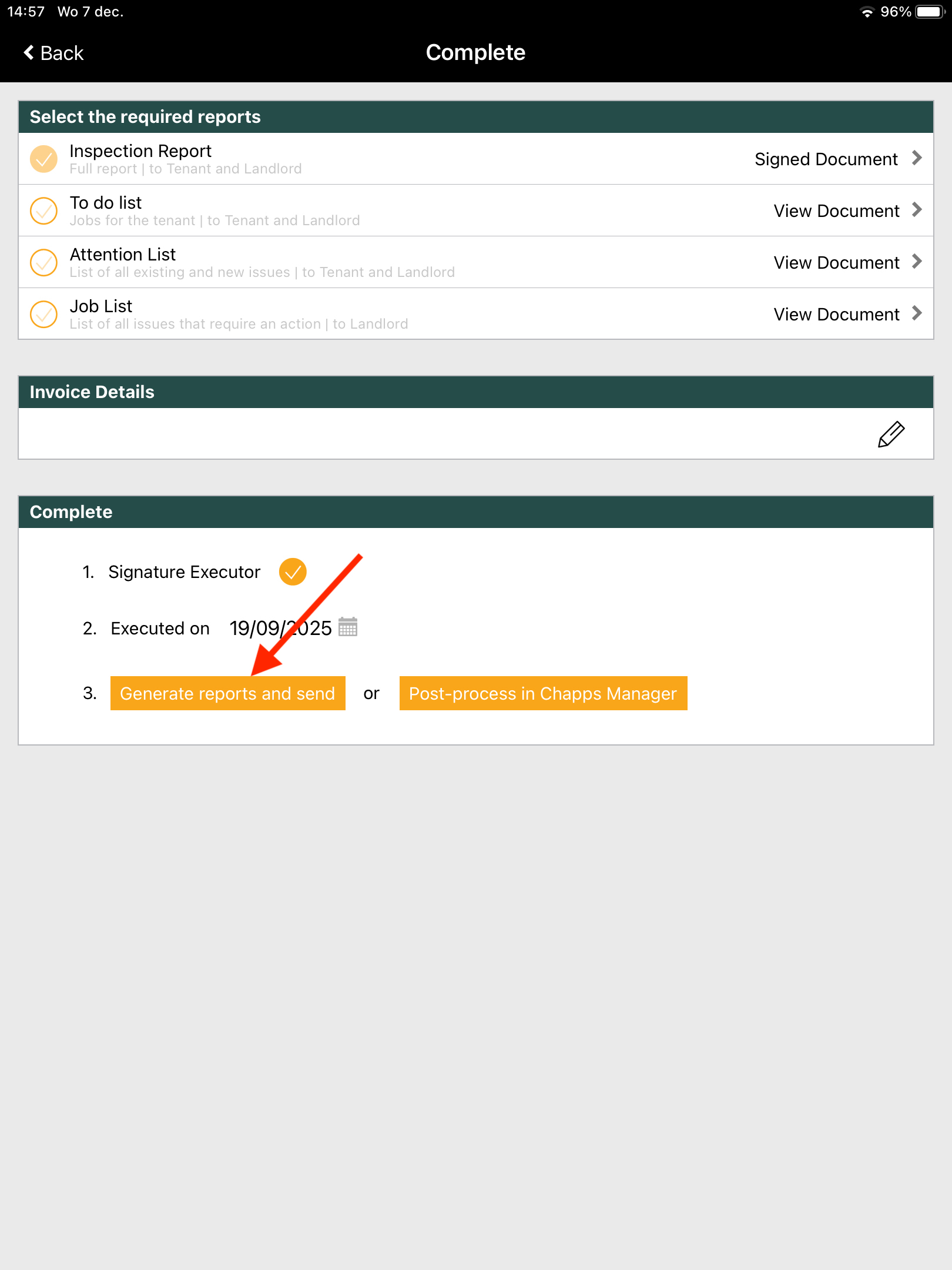Open Signed Document chevron for Inspection Report
Viewport: 952px width, 1270px height.
[916, 158]
